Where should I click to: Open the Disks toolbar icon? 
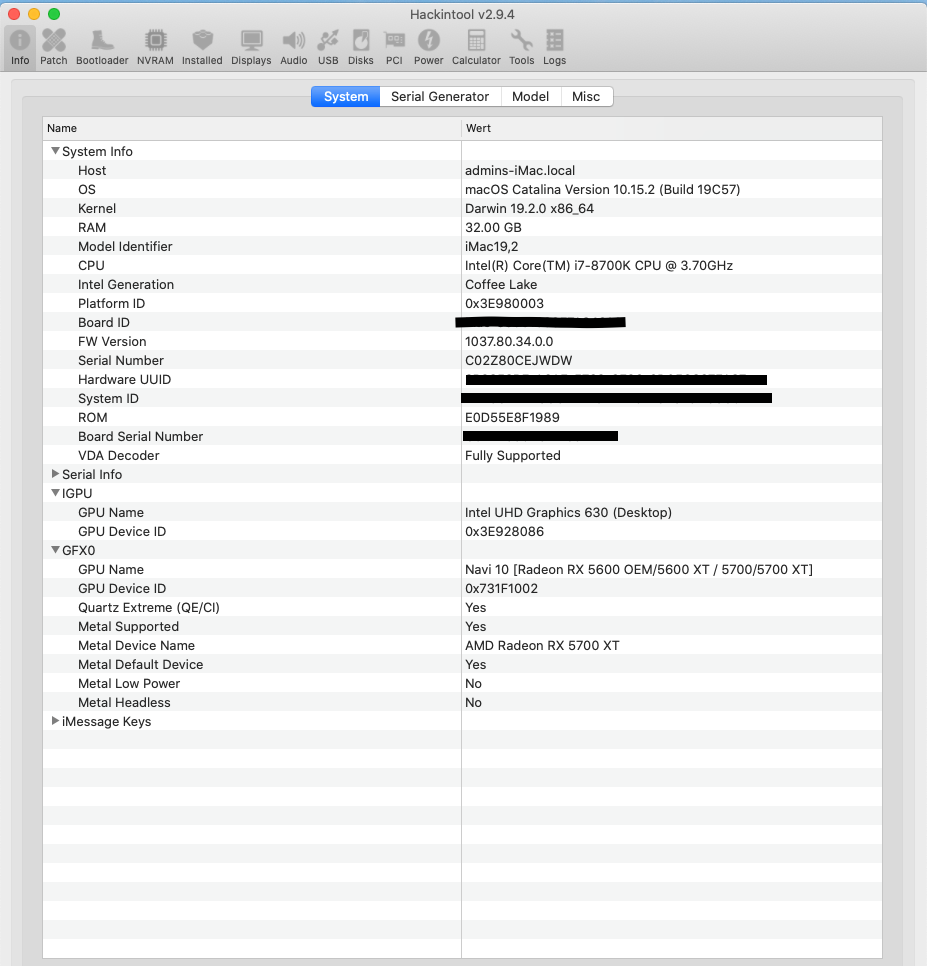click(x=360, y=47)
